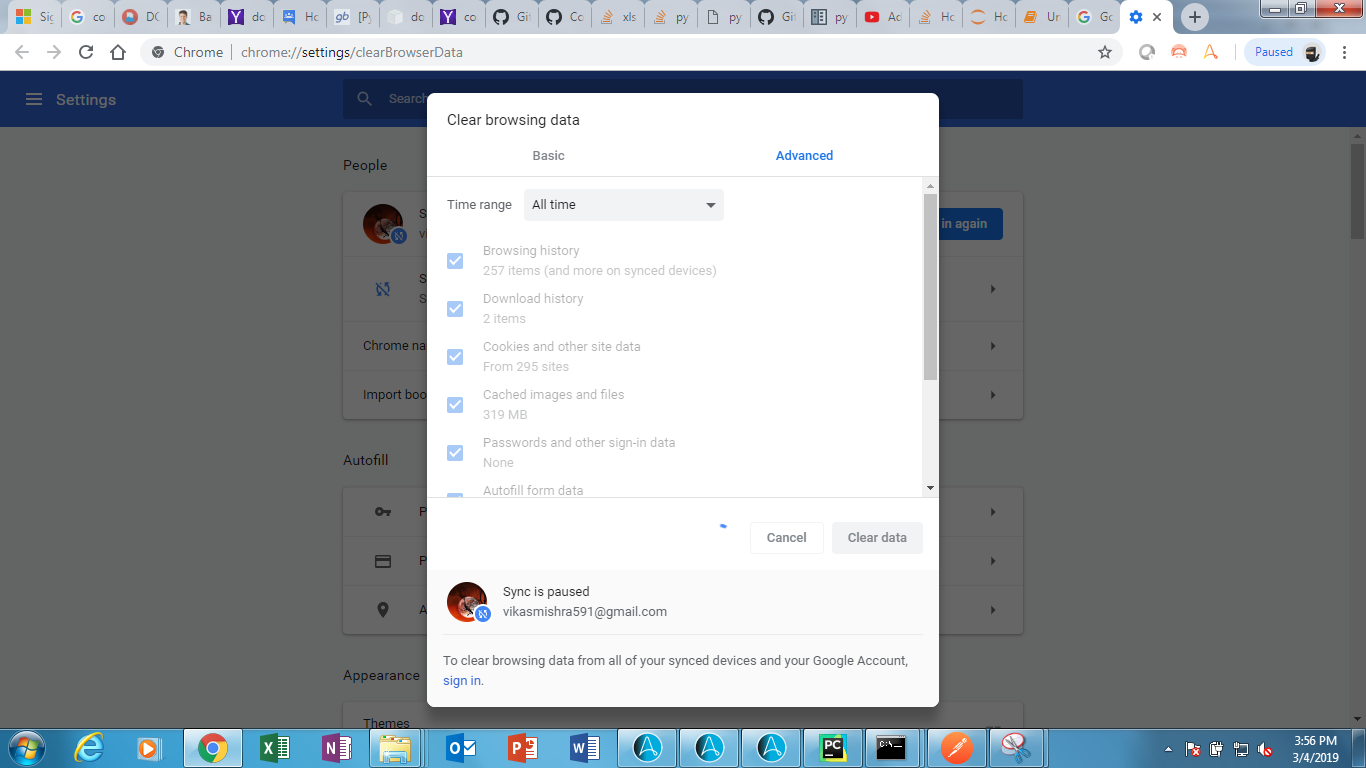Toggle the Download history checkbox
The image size is (1366, 768).
[x=455, y=309]
